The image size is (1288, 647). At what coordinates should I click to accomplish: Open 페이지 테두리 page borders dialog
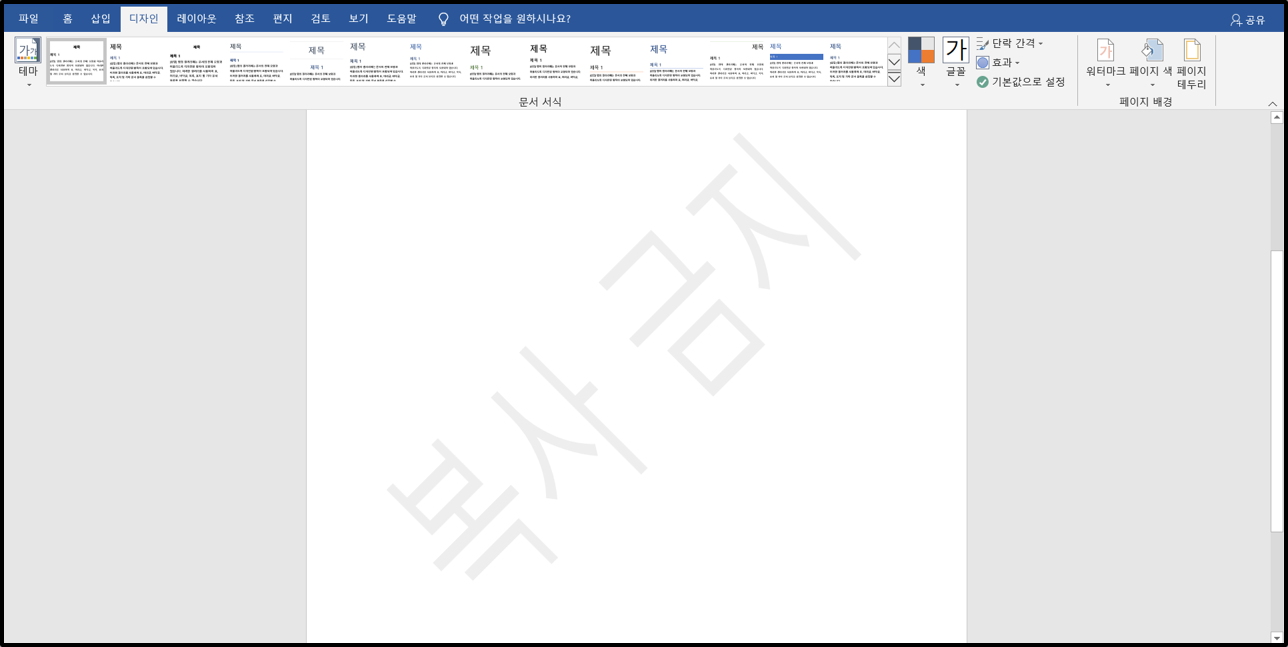1192,63
